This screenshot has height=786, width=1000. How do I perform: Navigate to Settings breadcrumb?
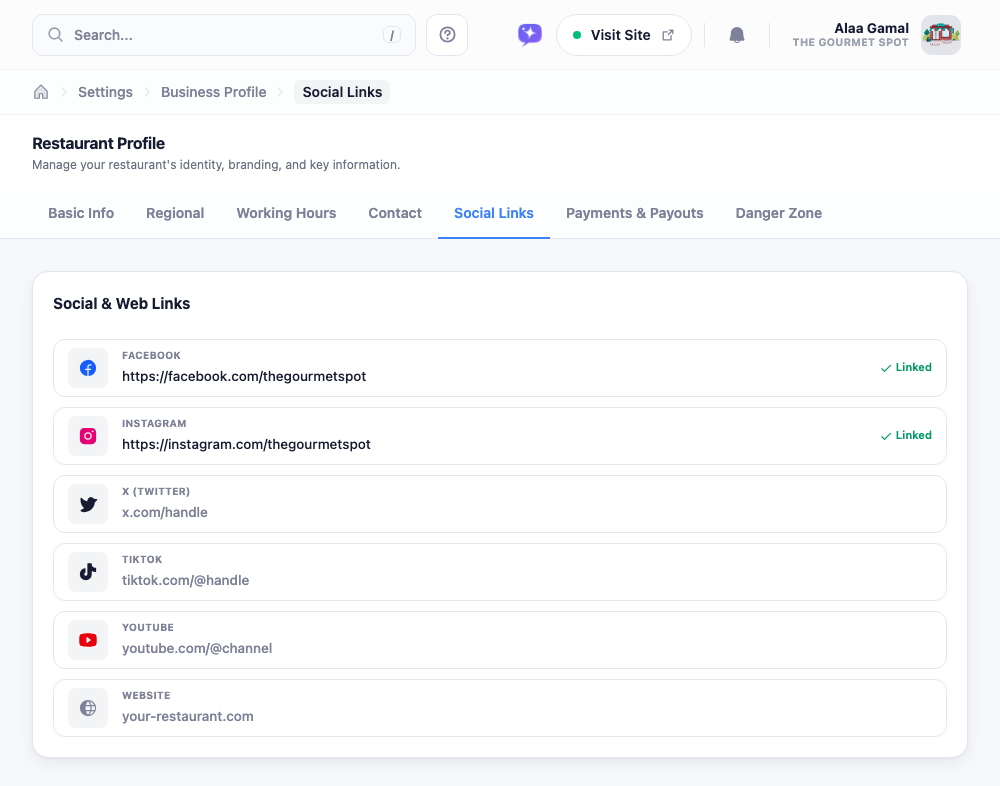pyautogui.click(x=105, y=92)
